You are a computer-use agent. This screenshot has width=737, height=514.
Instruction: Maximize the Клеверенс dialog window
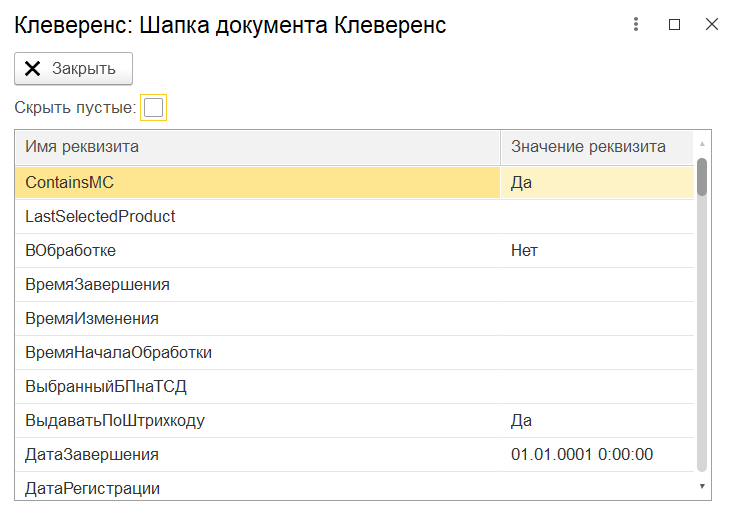tap(674, 24)
